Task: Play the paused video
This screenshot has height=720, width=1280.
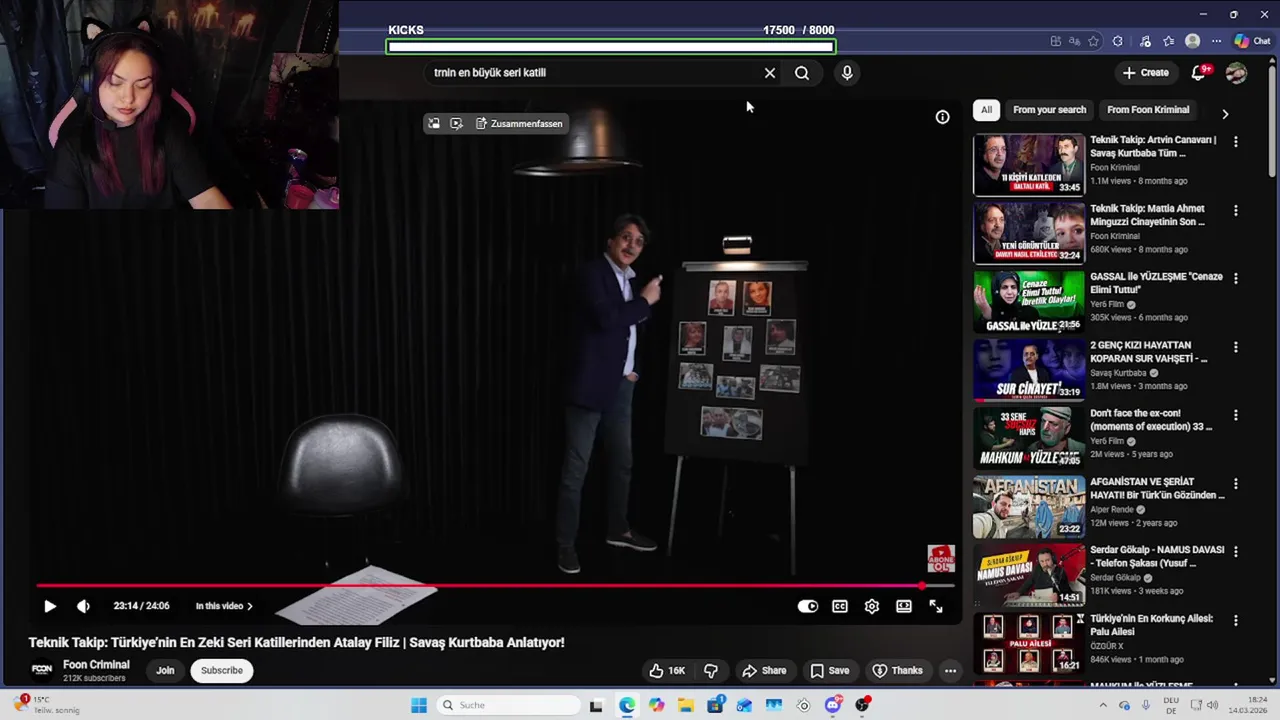Action: point(50,606)
